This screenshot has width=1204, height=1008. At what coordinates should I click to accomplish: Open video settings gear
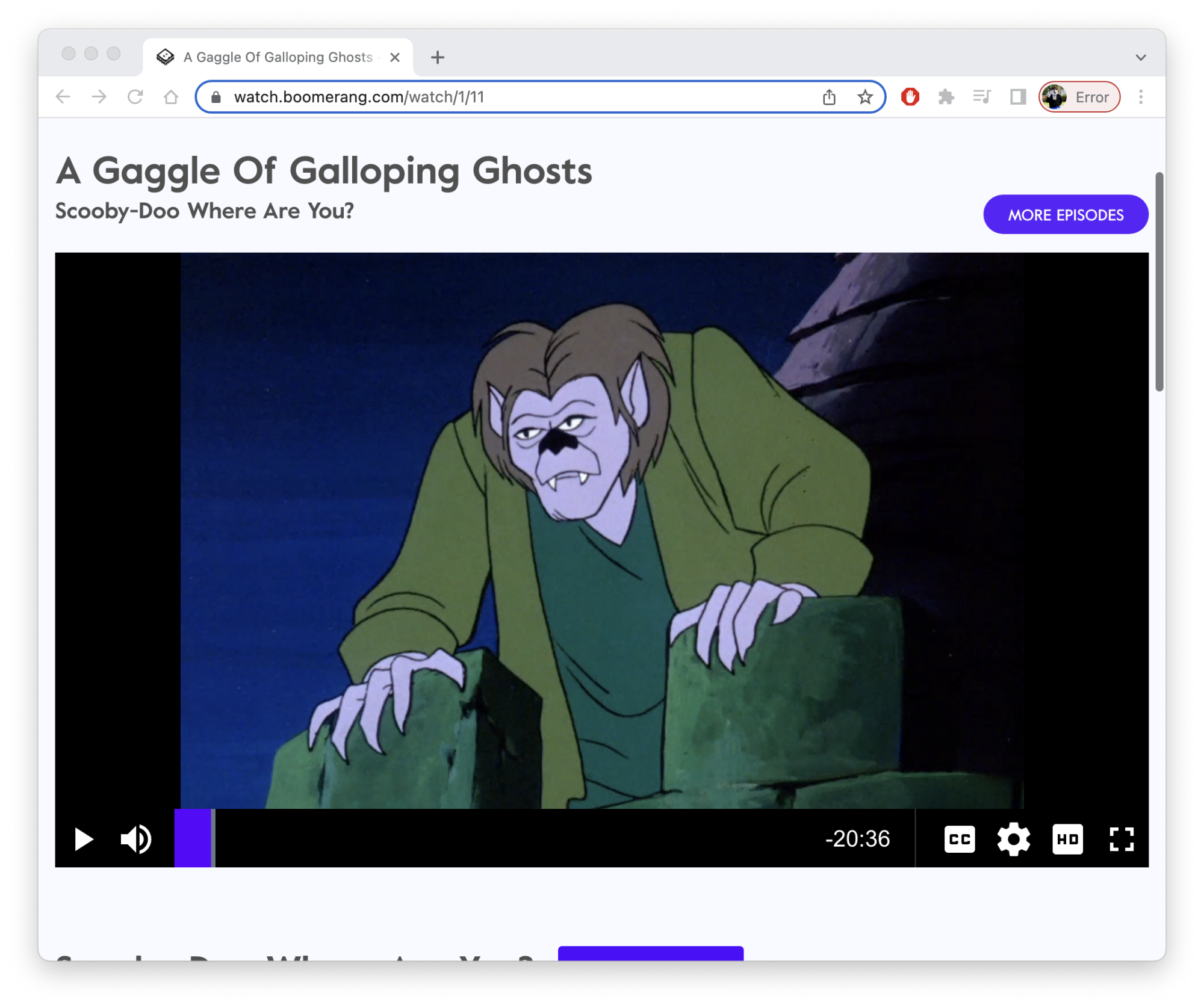tap(1014, 839)
